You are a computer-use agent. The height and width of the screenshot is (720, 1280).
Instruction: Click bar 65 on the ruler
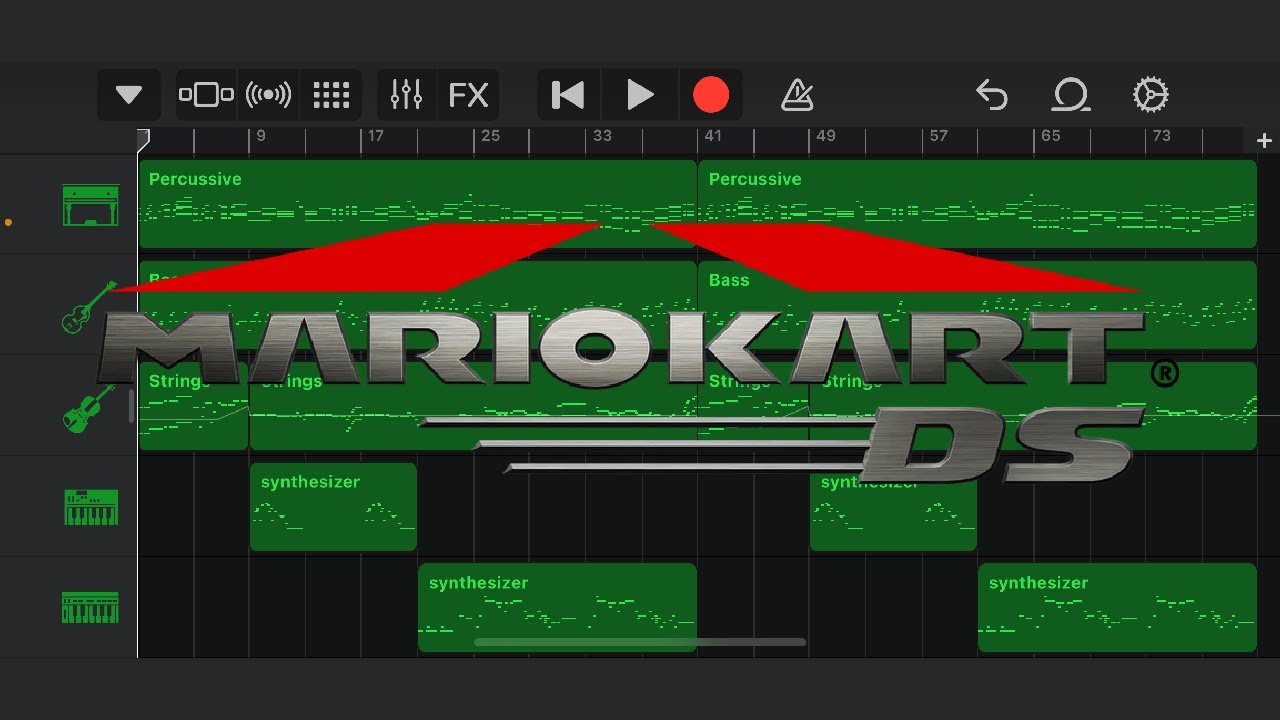click(1050, 135)
